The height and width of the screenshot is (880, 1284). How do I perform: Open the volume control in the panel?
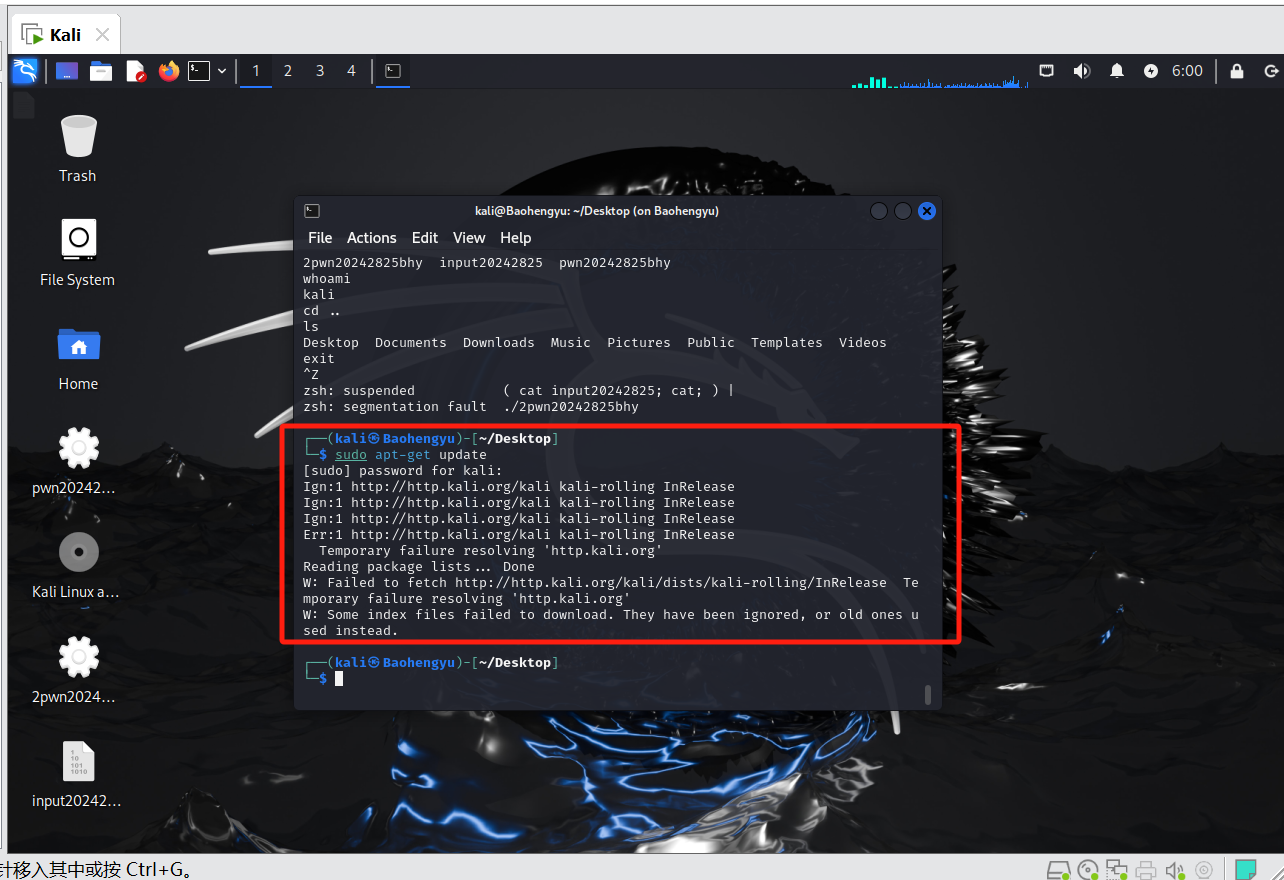click(x=1081, y=71)
